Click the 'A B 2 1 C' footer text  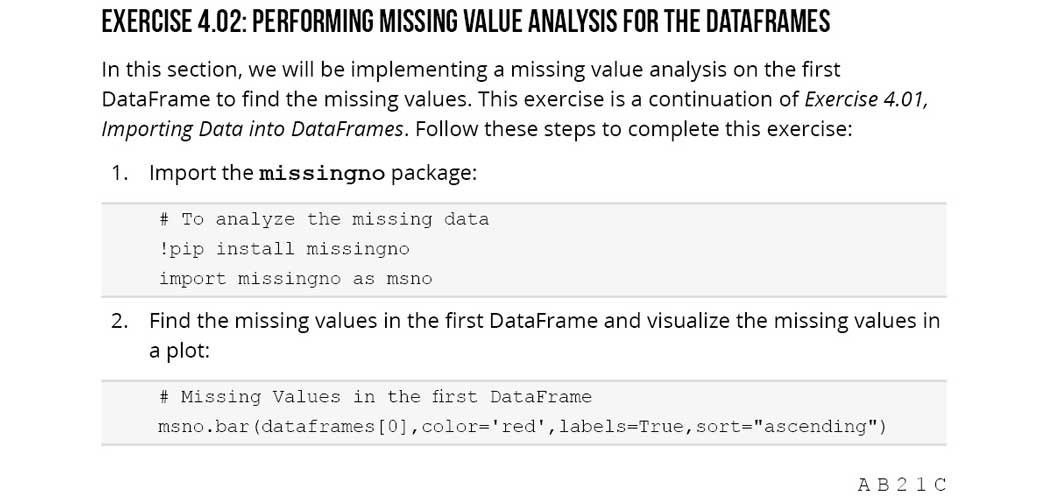tap(901, 485)
